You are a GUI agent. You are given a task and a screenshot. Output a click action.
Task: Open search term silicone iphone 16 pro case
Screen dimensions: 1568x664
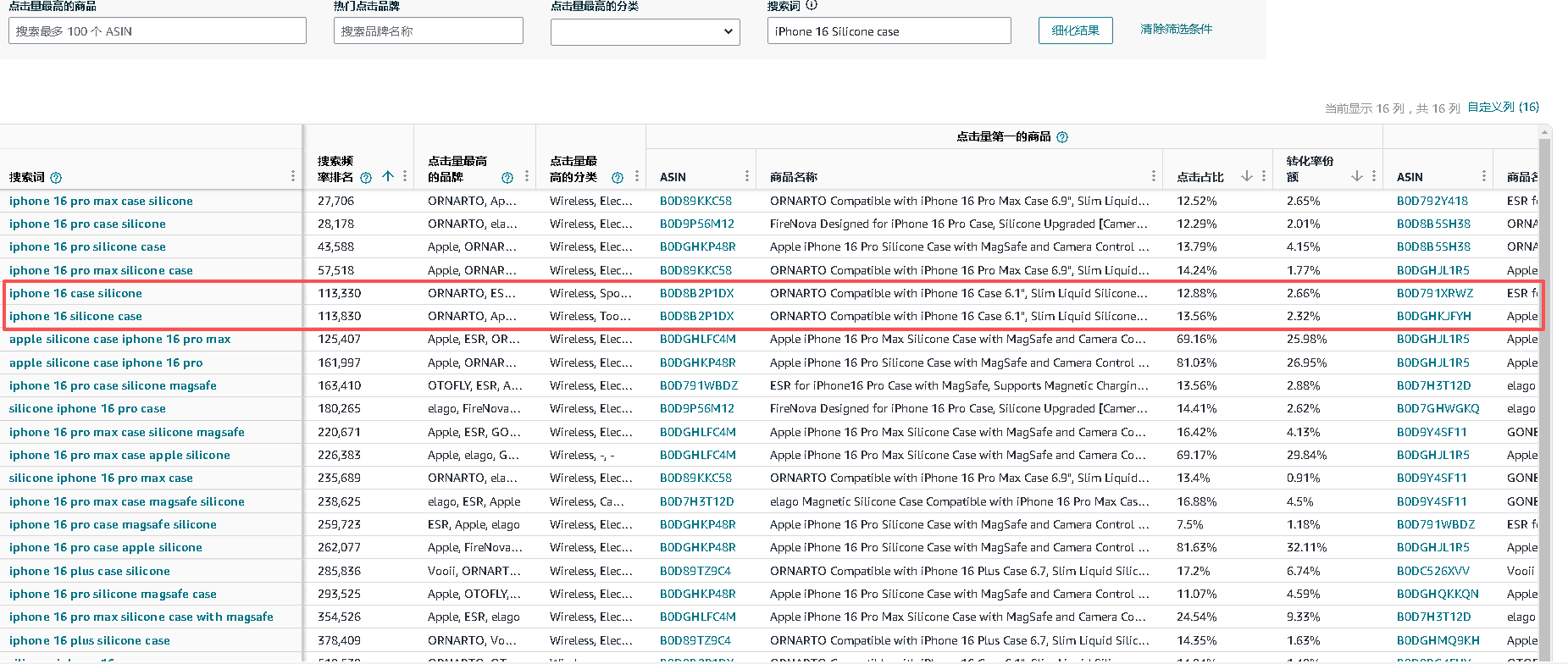pos(87,409)
